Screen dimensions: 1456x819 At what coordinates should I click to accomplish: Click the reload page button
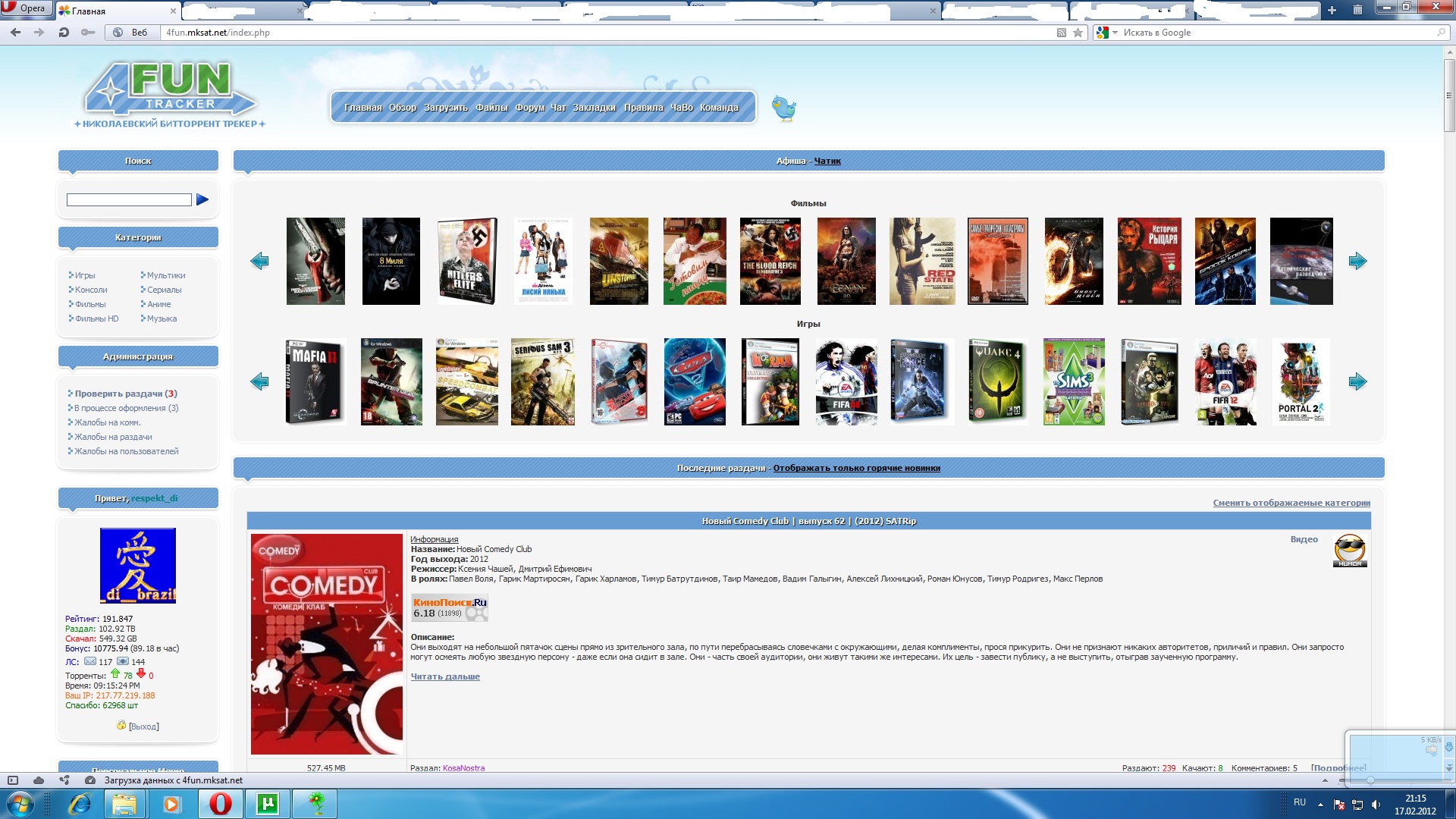[x=64, y=33]
